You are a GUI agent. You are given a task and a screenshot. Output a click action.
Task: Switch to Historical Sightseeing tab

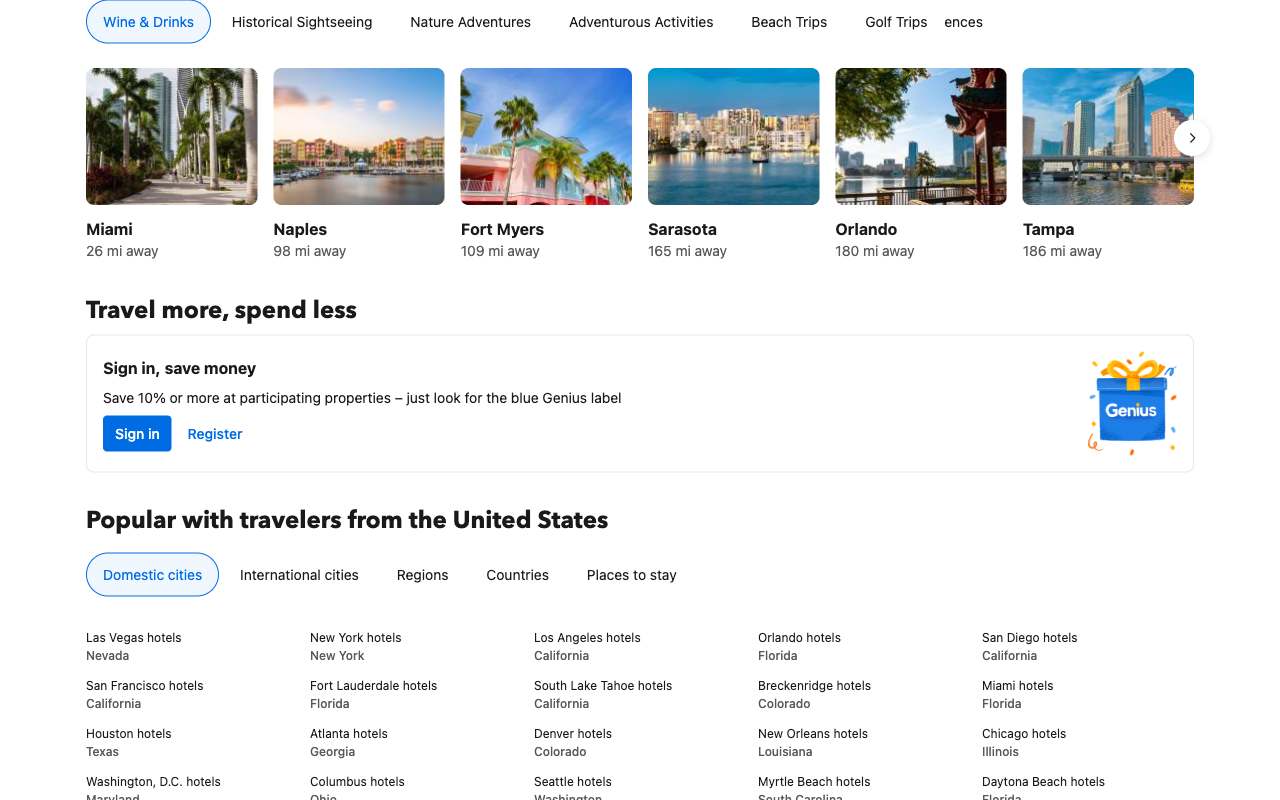302,22
